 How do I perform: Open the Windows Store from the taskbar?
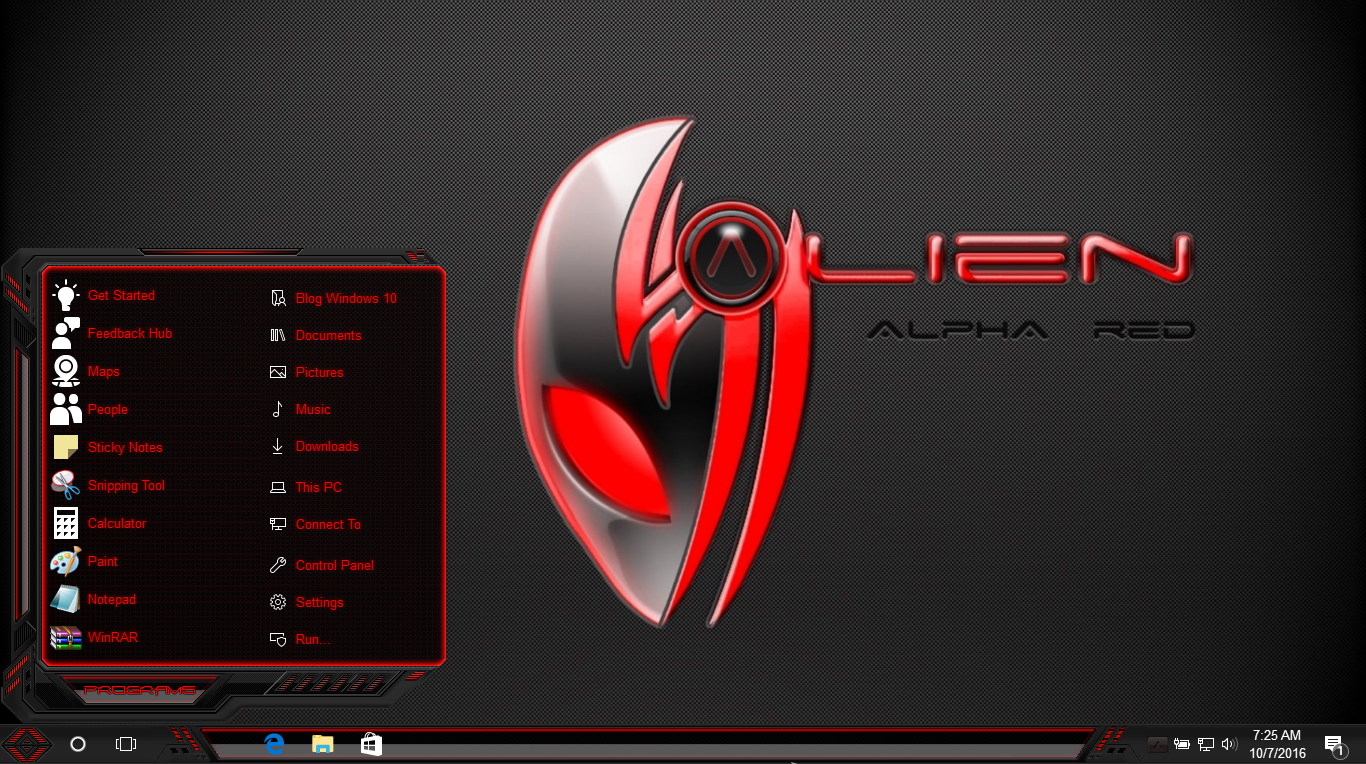click(371, 744)
